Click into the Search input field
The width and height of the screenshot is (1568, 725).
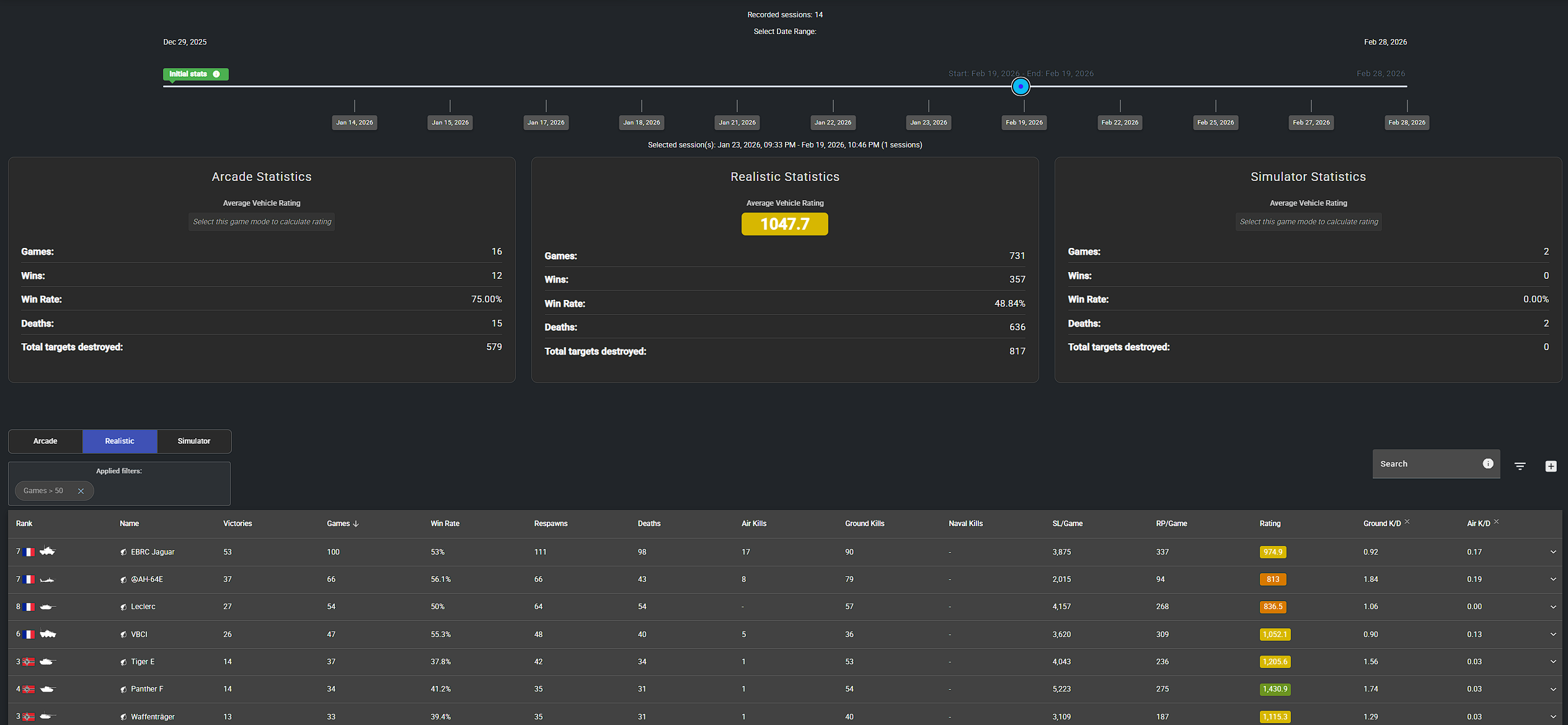[1425, 464]
